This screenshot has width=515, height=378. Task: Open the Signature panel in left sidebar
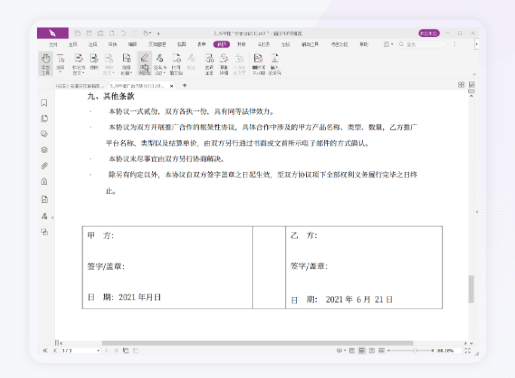coord(44,216)
